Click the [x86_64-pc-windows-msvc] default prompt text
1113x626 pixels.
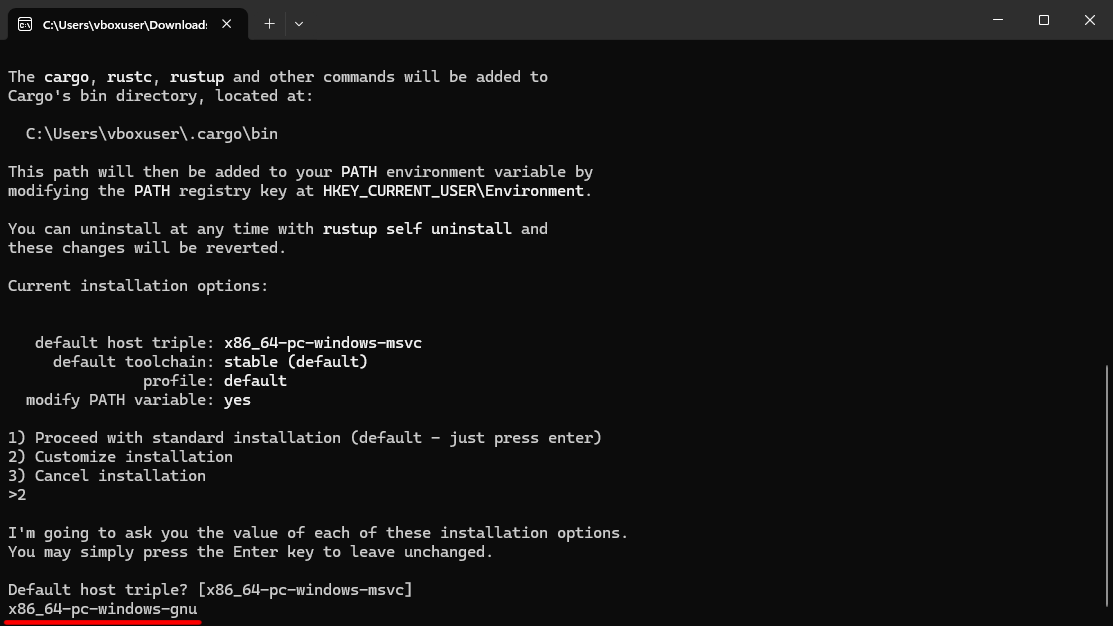pyautogui.click(x=305, y=590)
